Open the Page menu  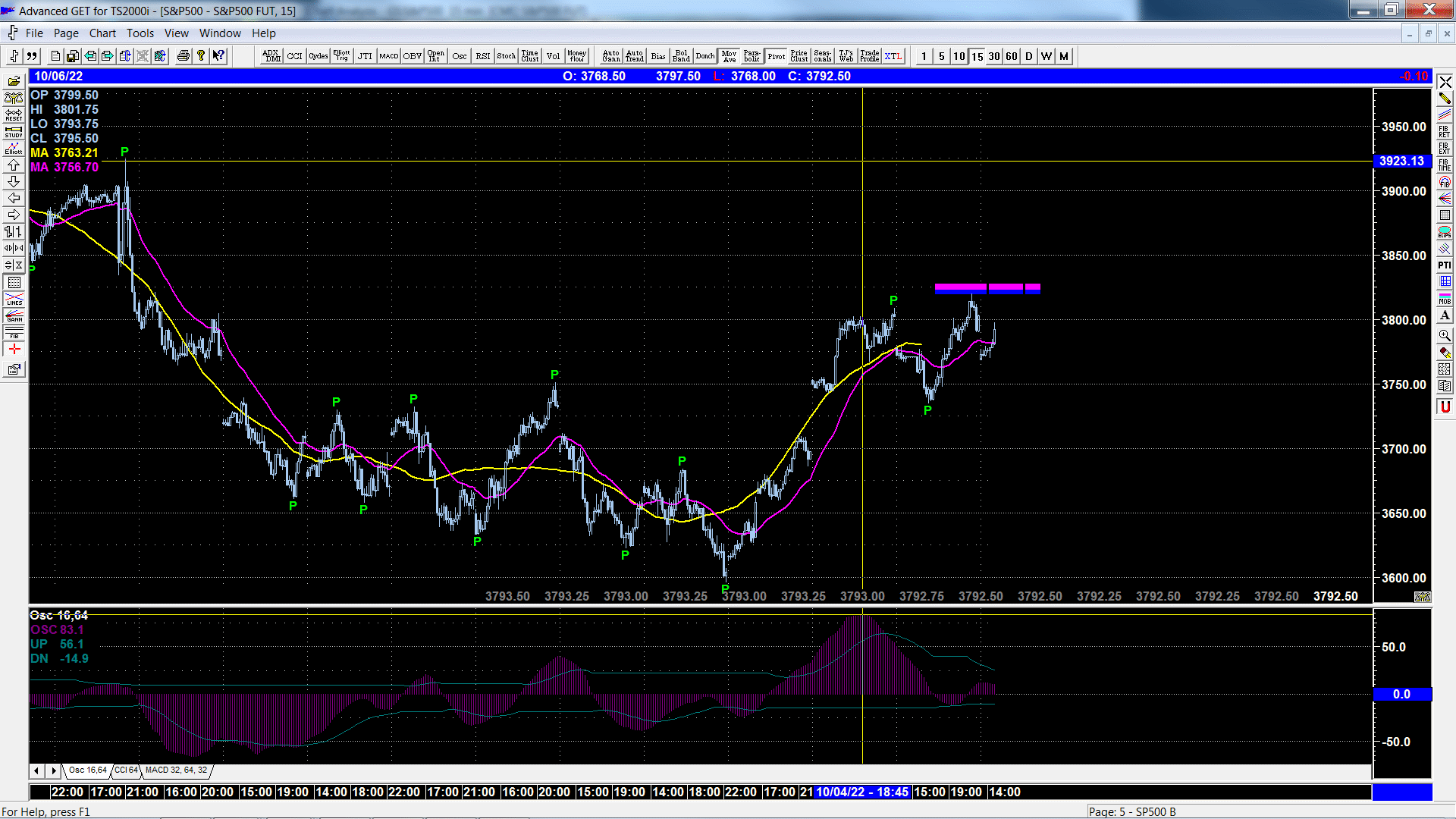[x=66, y=33]
